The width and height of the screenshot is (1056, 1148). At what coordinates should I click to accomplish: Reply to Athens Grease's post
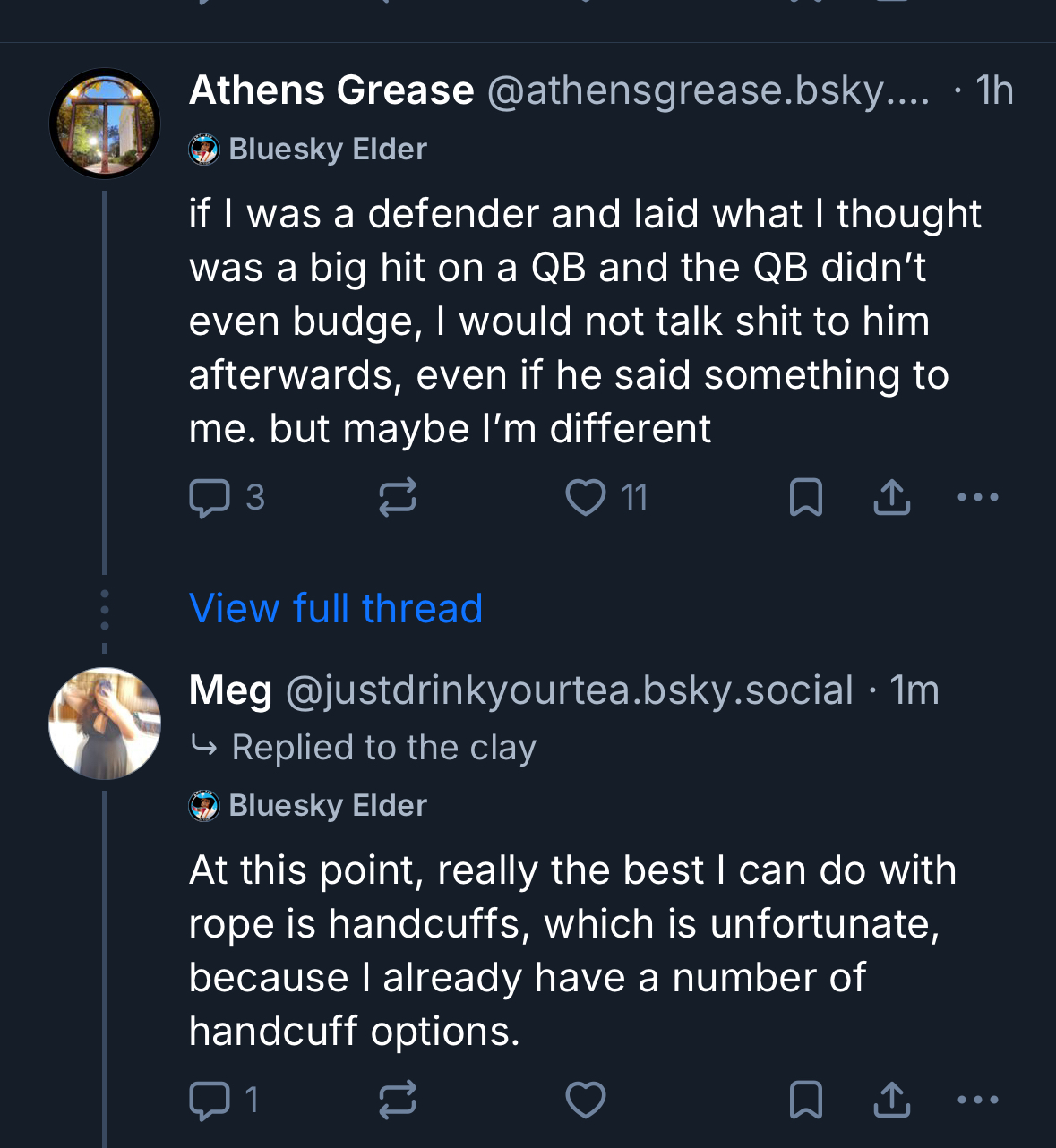click(x=210, y=498)
